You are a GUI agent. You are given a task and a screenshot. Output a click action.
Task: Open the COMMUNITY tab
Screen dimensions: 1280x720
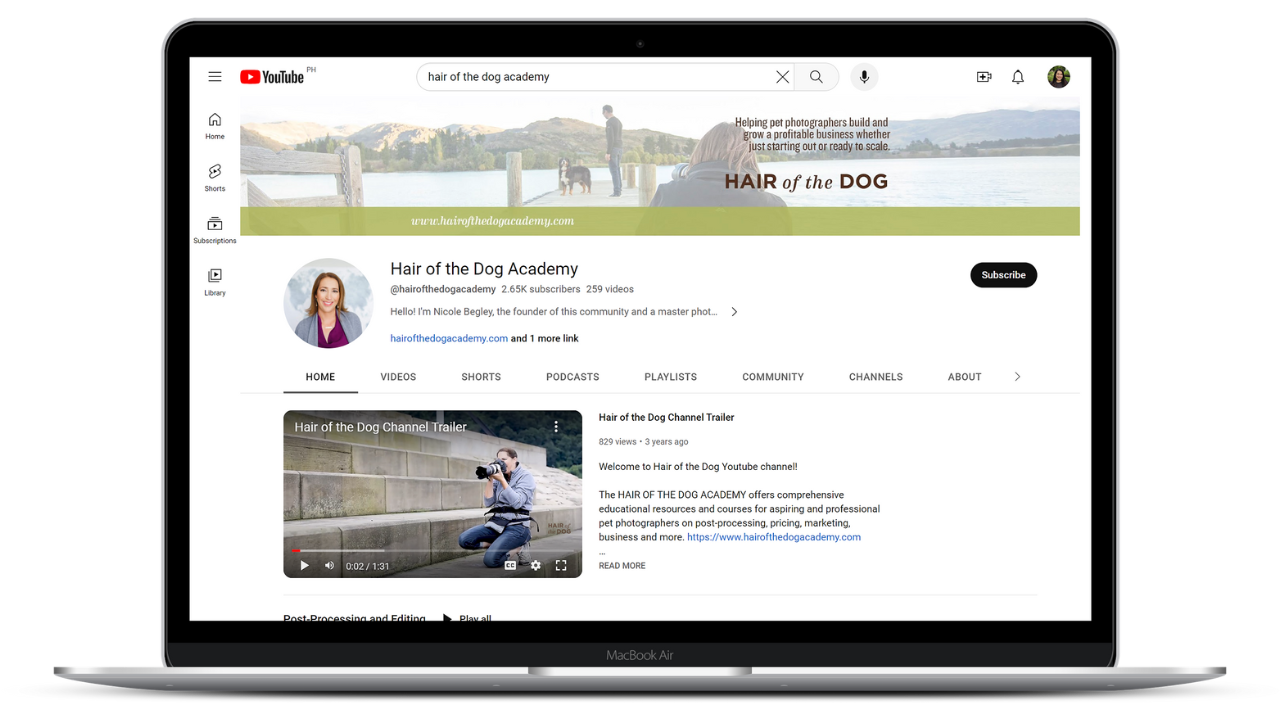click(x=773, y=377)
